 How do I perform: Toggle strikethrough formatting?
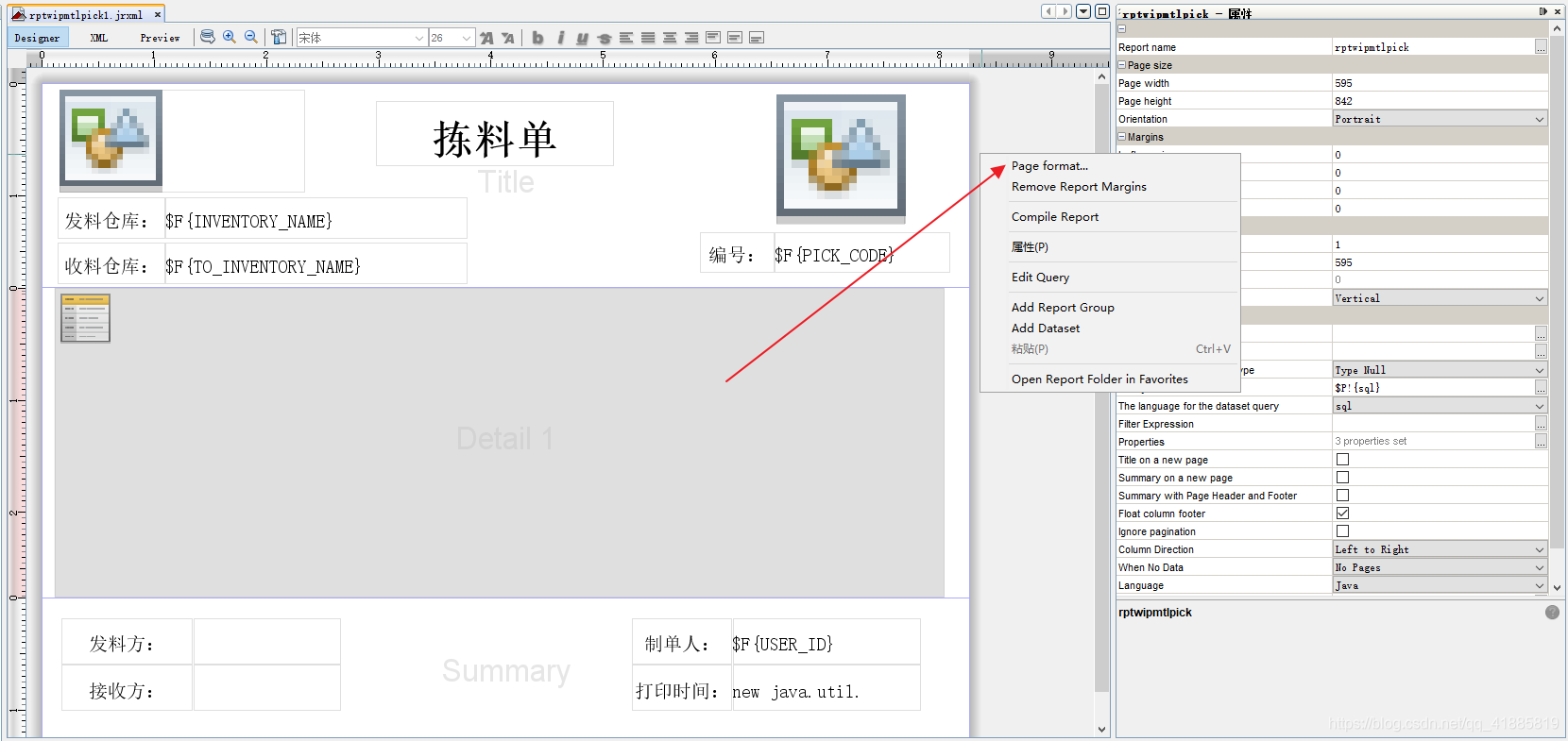pyautogui.click(x=605, y=38)
